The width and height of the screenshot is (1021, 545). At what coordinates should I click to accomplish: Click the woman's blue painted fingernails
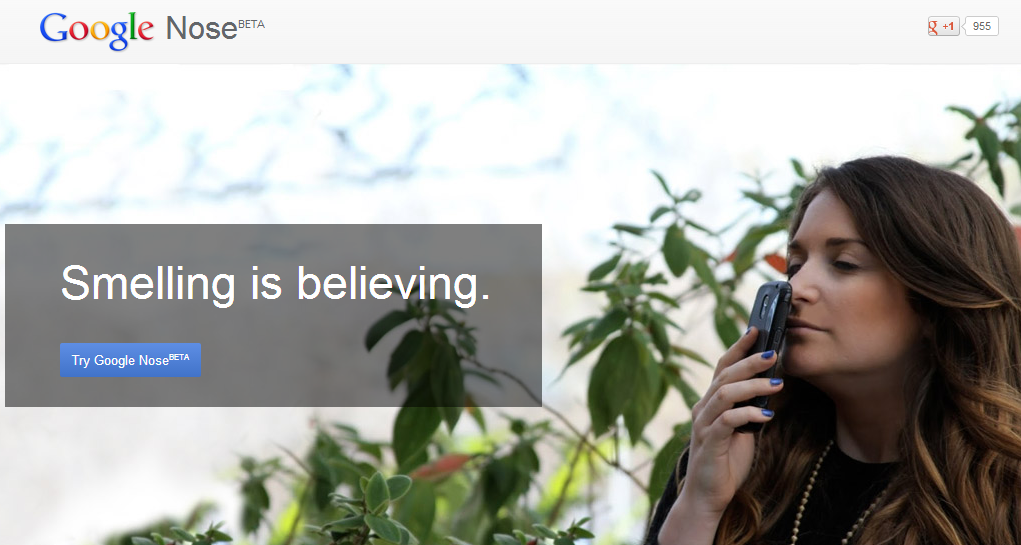point(770,383)
